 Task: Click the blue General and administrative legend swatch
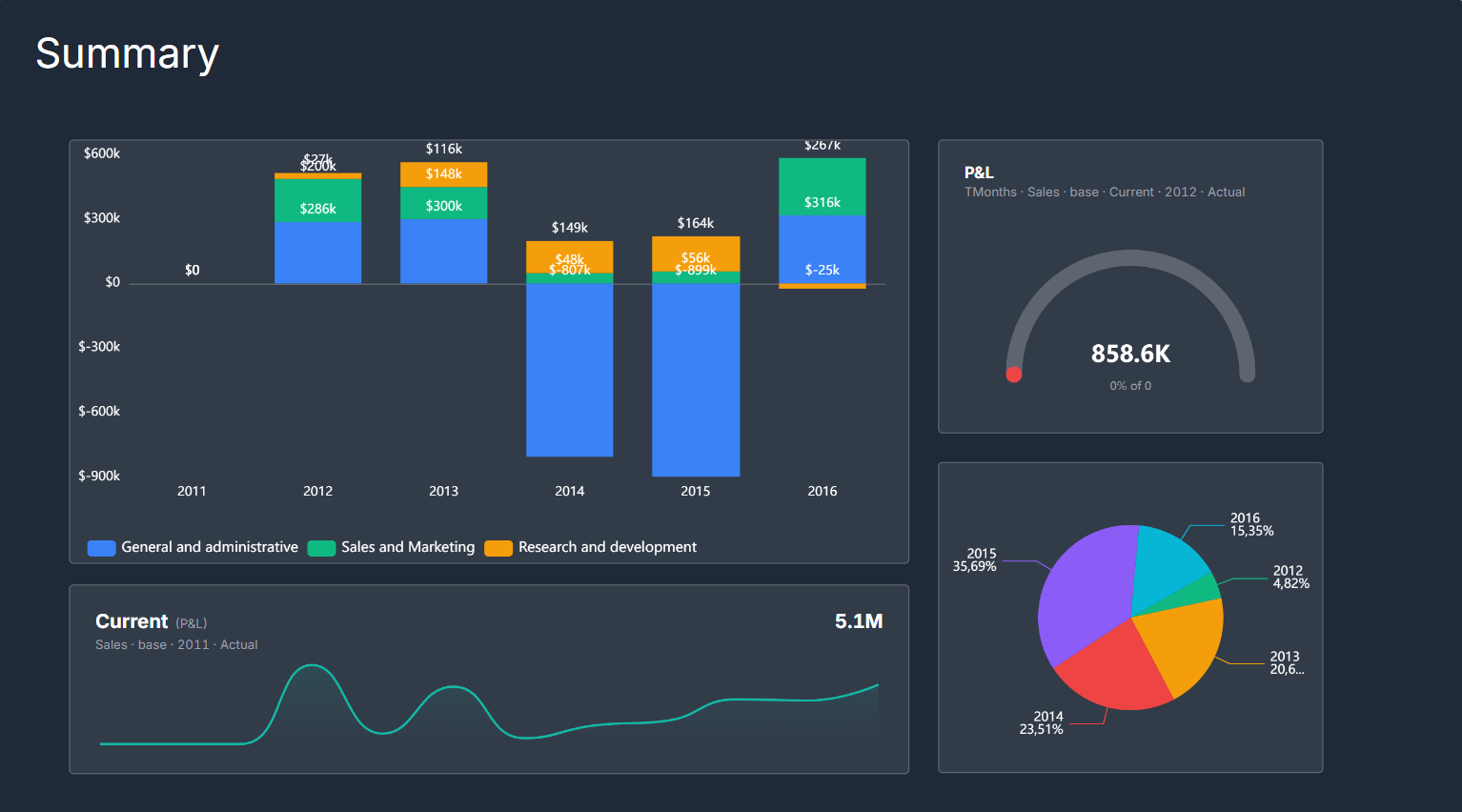[101, 548]
